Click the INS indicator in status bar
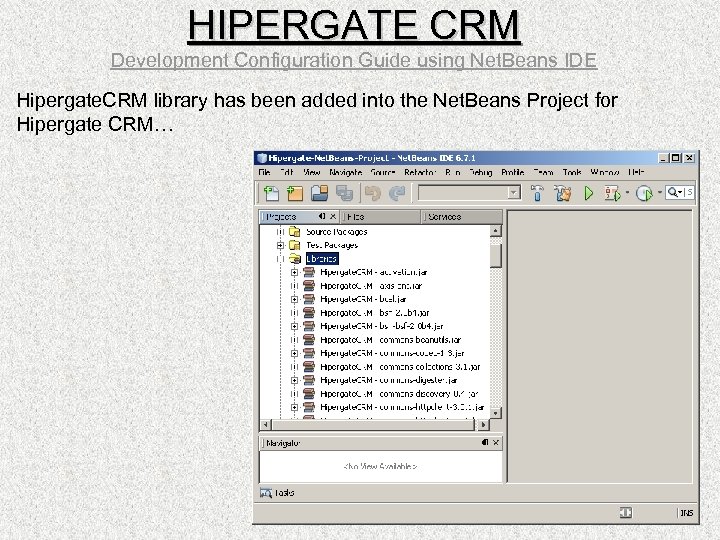 point(686,512)
